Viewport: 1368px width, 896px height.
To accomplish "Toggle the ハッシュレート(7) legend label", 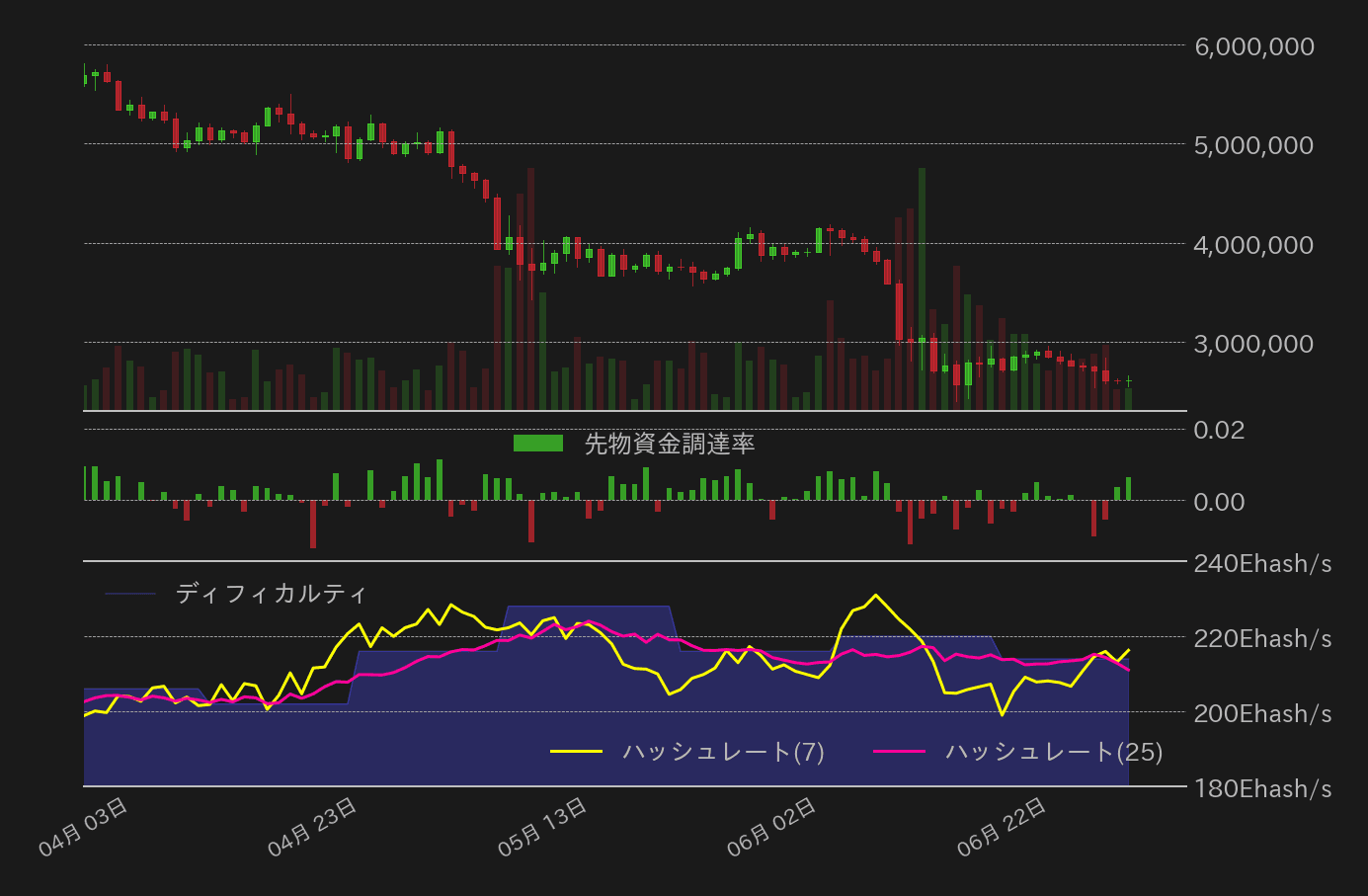I will pos(723,752).
